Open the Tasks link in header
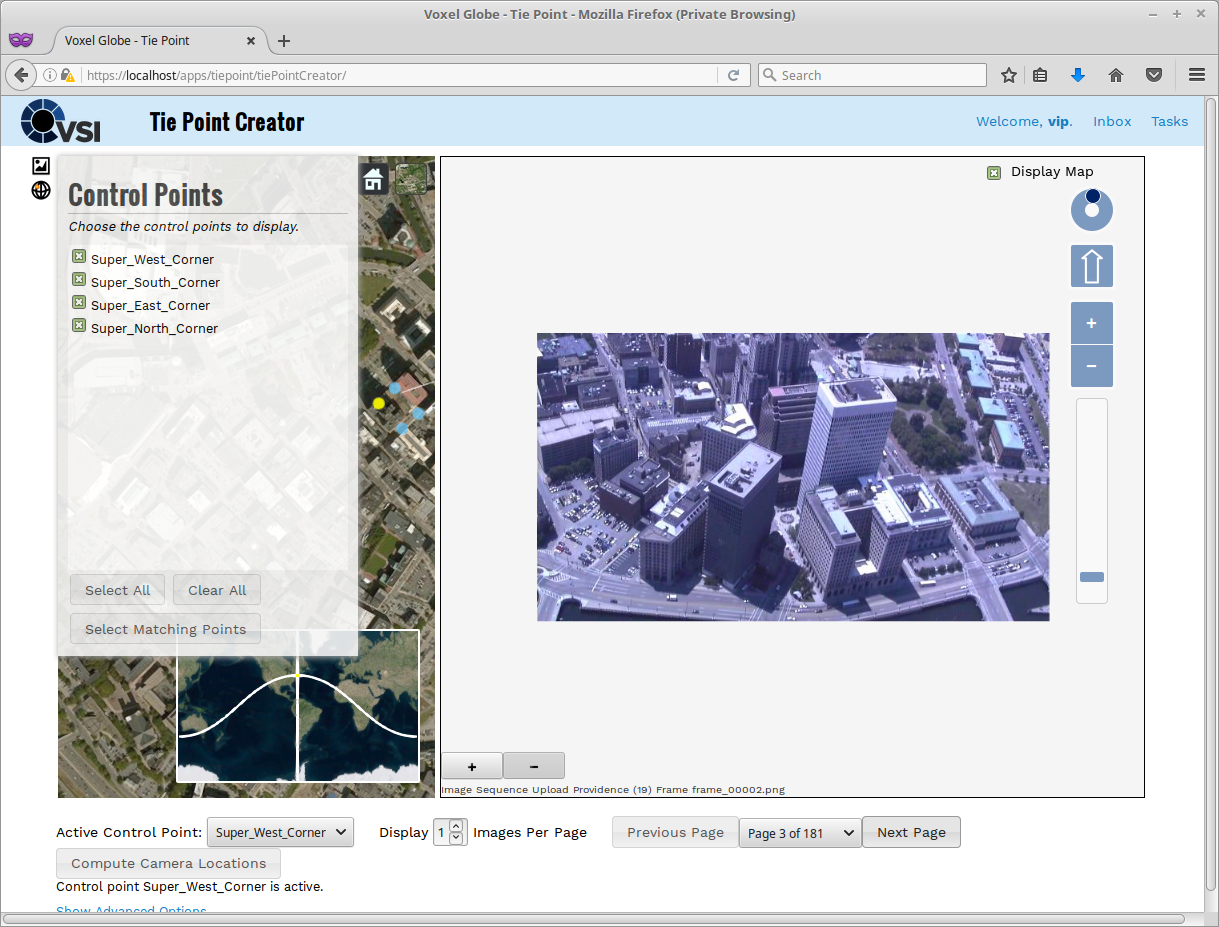Screen dimensions: 1219x927 (1169, 121)
